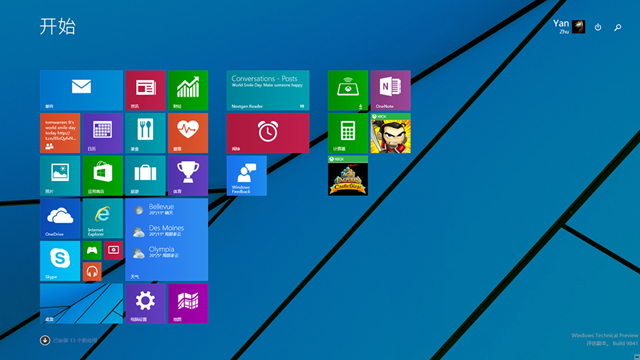Image resolution: width=640 pixels, height=360 pixels.
Task: Open the magenta Maps tile
Action: (x=188, y=304)
